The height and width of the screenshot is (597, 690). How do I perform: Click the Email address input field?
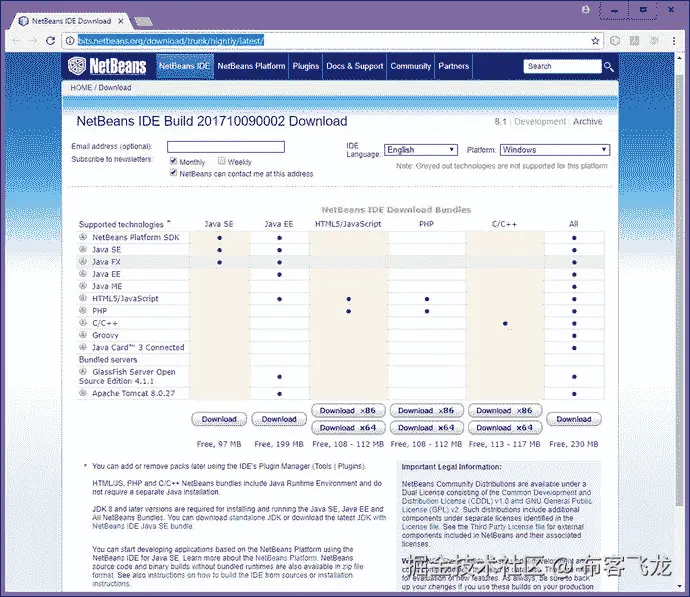point(226,147)
